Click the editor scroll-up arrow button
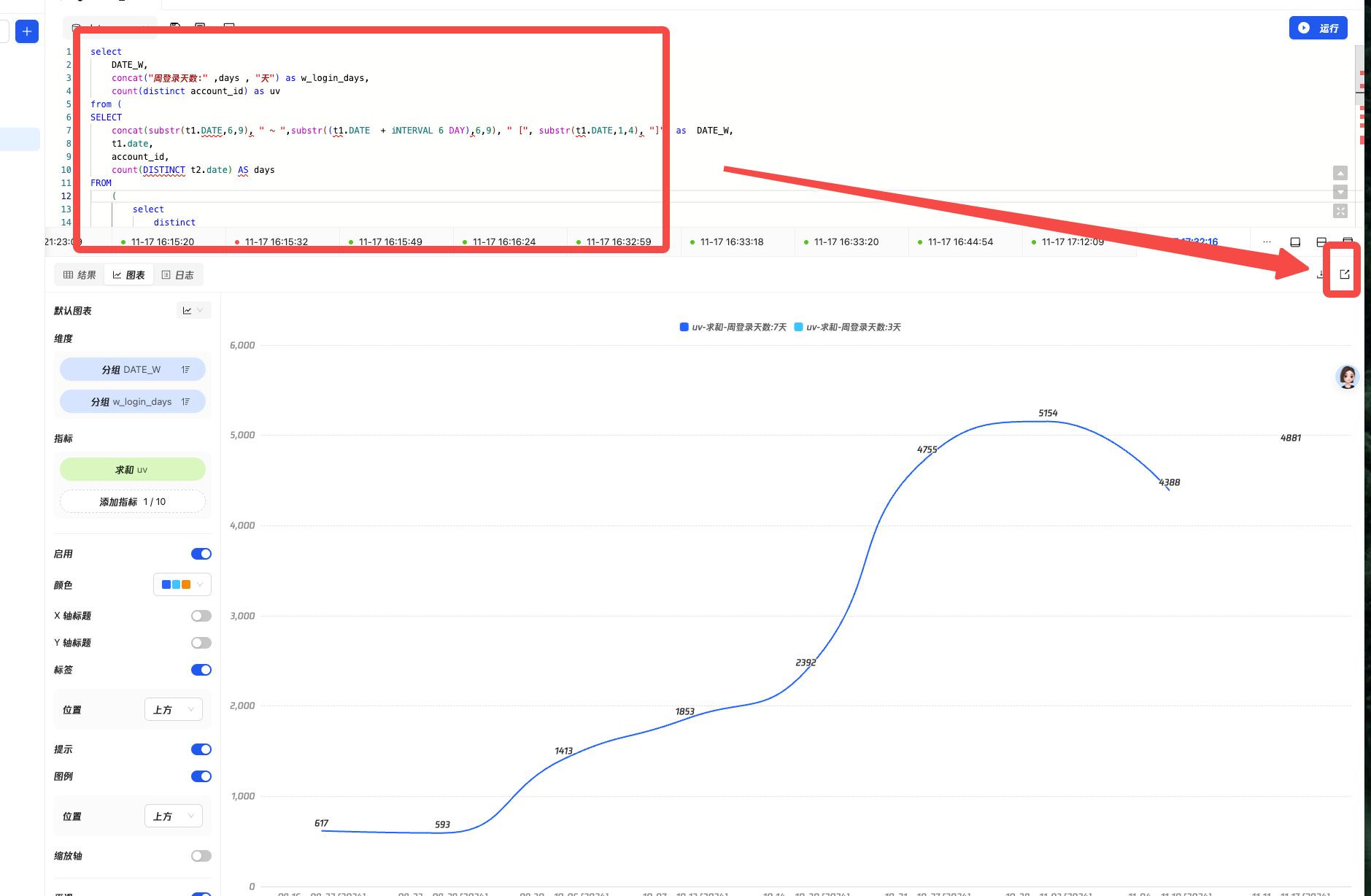The image size is (1371, 896). pos(1340,173)
